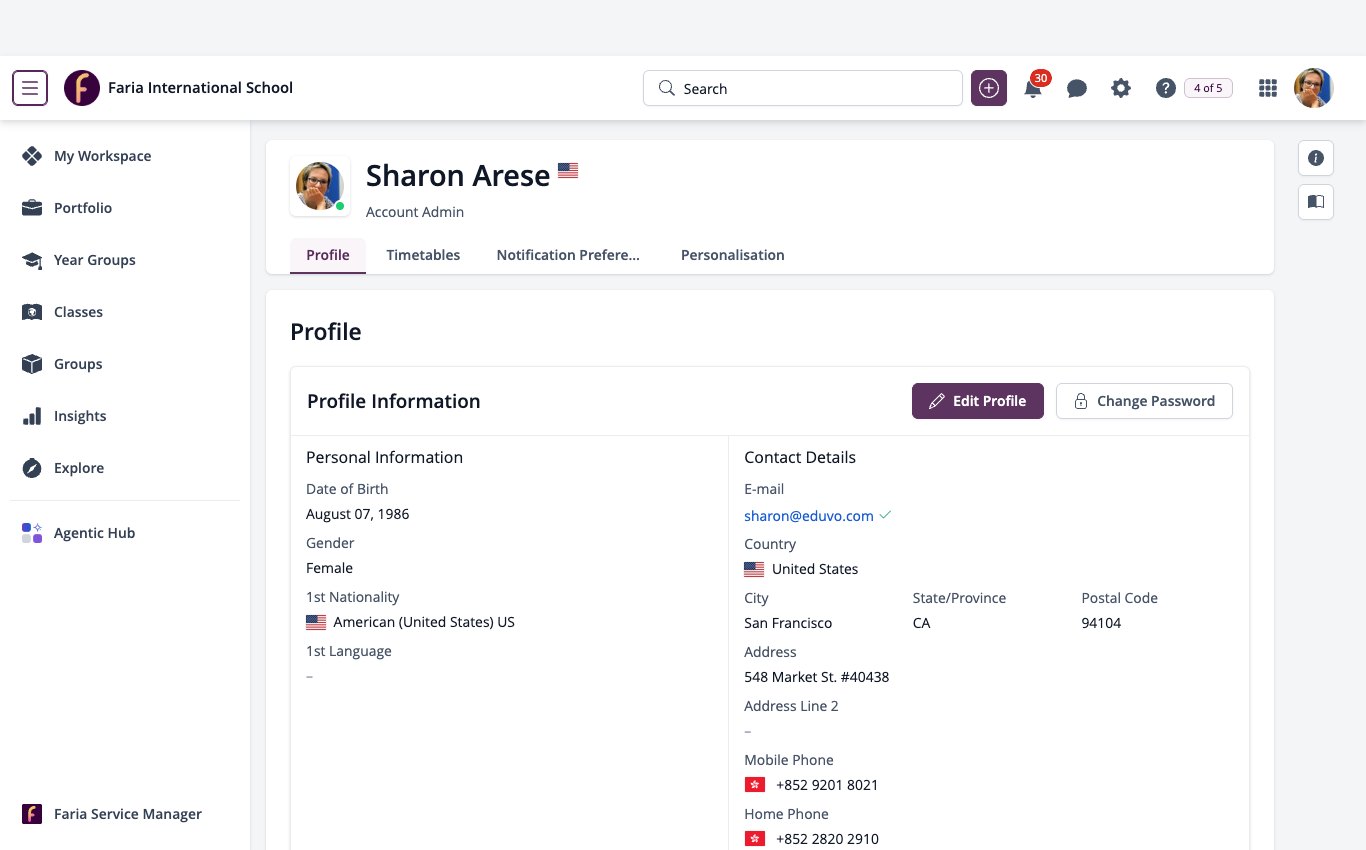The width and height of the screenshot is (1366, 850).
Task: Click the '+852 9201 8021' mobile number
Action: [x=827, y=785]
